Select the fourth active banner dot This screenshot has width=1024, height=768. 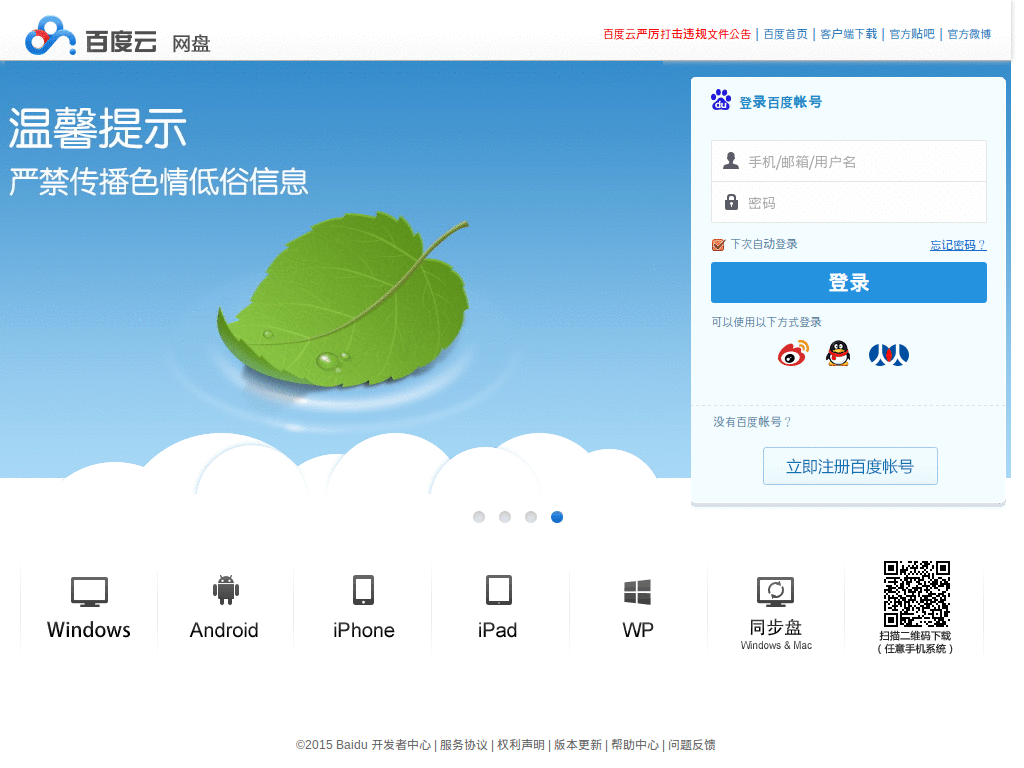(x=557, y=517)
